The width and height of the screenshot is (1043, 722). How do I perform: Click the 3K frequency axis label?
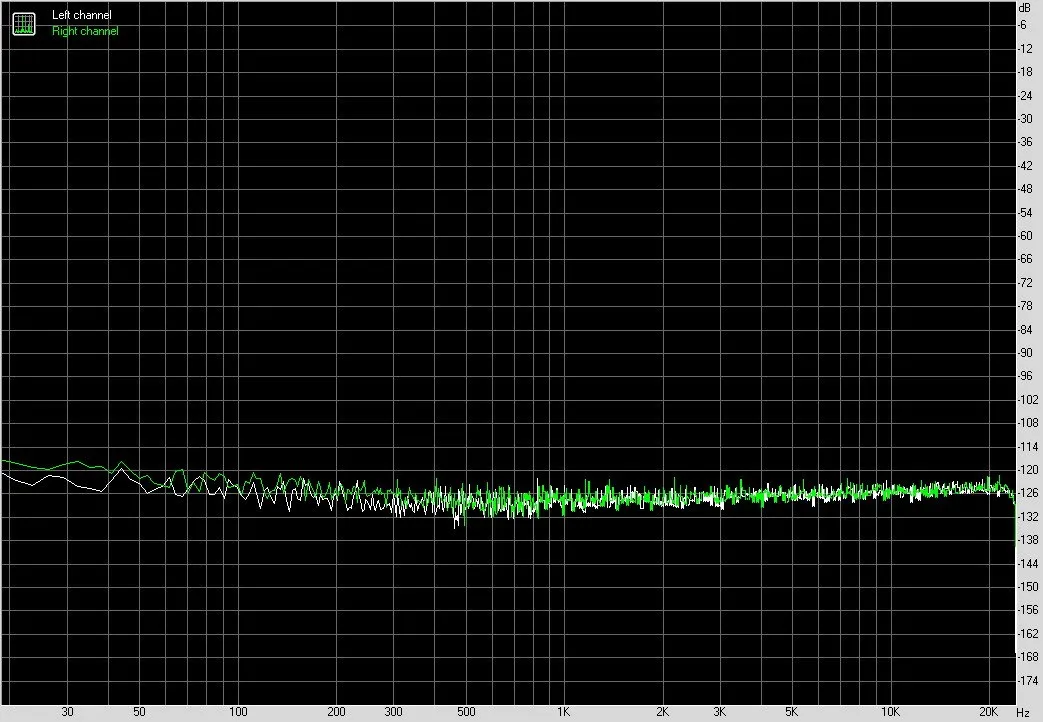pos(720,712)
